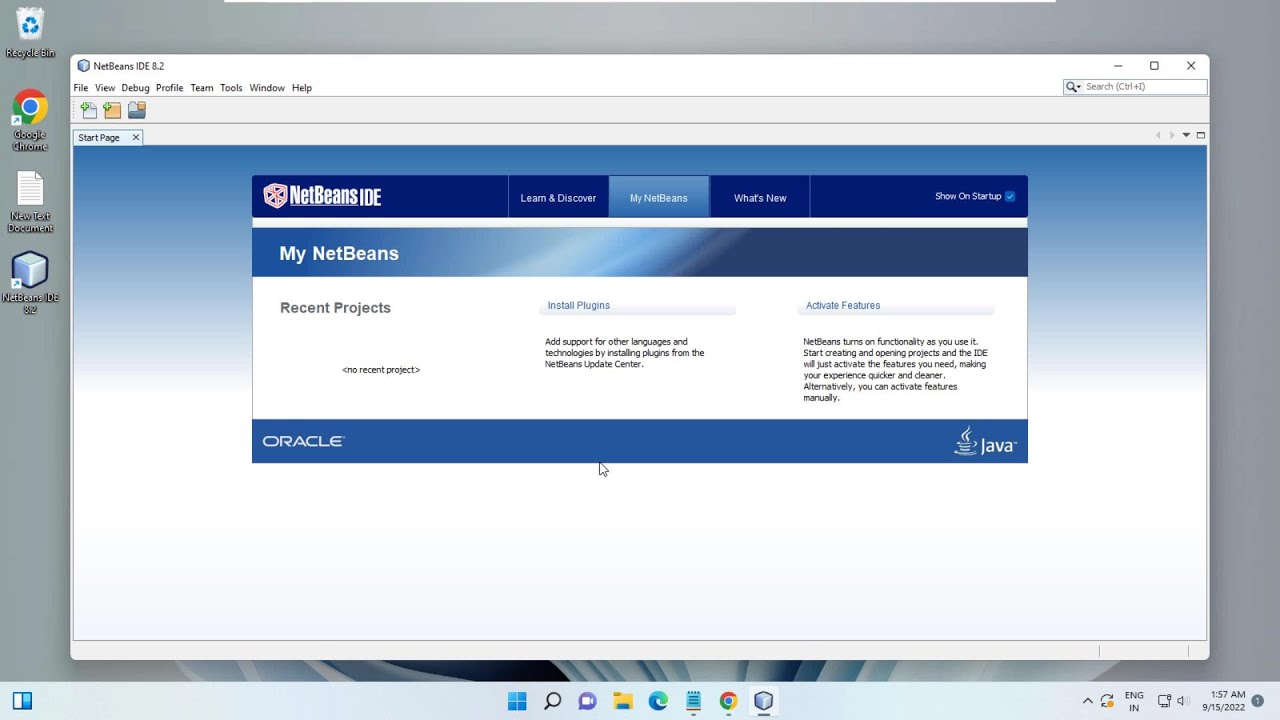Open the Window menu
Image resolution: width=1280 pixels, height=720 pixels.
pyautogui.click(x=267, y=88)
